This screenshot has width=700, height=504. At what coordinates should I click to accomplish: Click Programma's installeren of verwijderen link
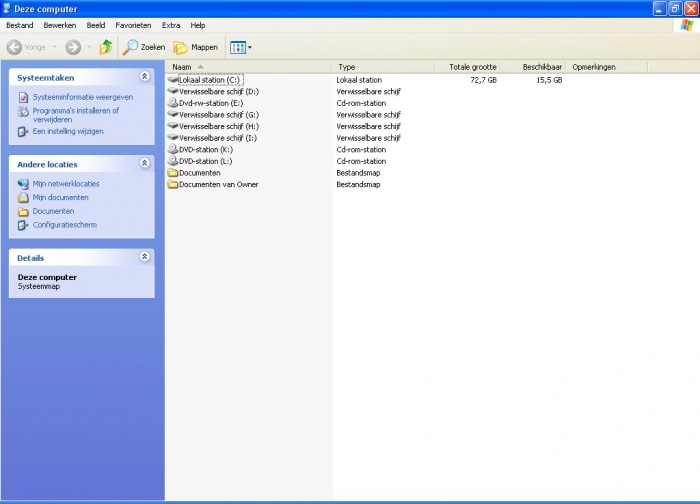[75, 115]
